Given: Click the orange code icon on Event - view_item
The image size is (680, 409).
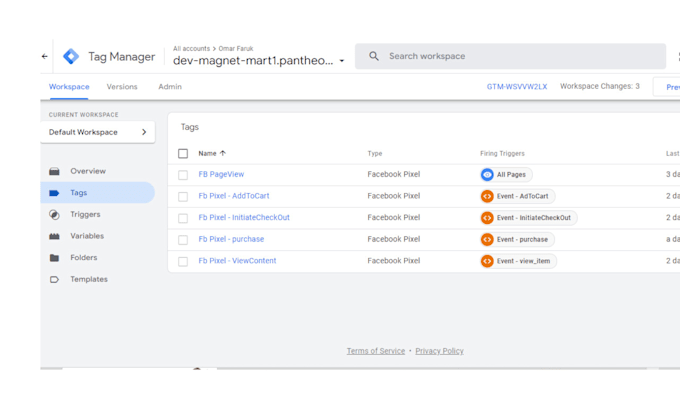Looking at the screenshot, I should coord(487,261).
